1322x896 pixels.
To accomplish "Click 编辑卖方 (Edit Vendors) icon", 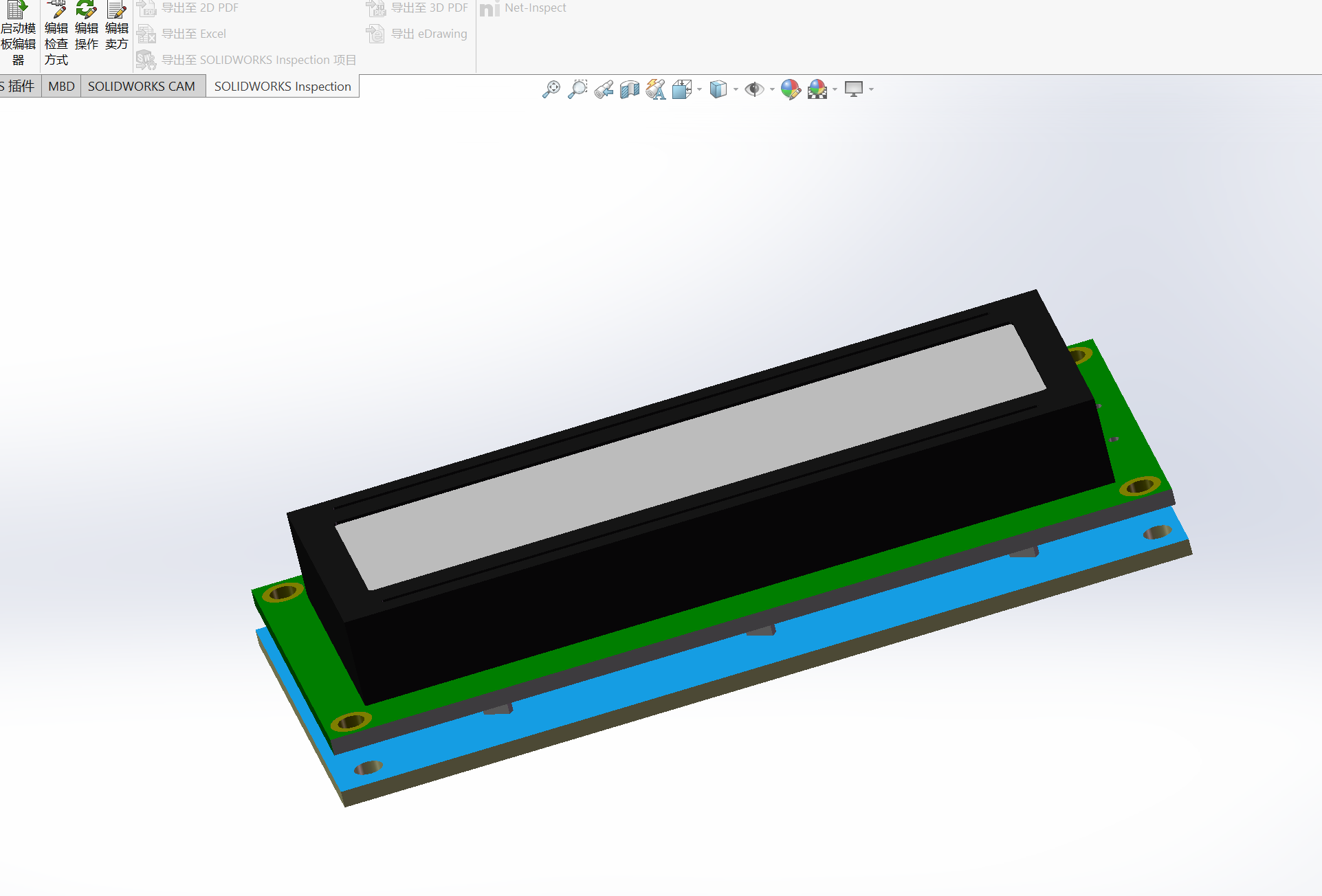I will click(117, 26).
